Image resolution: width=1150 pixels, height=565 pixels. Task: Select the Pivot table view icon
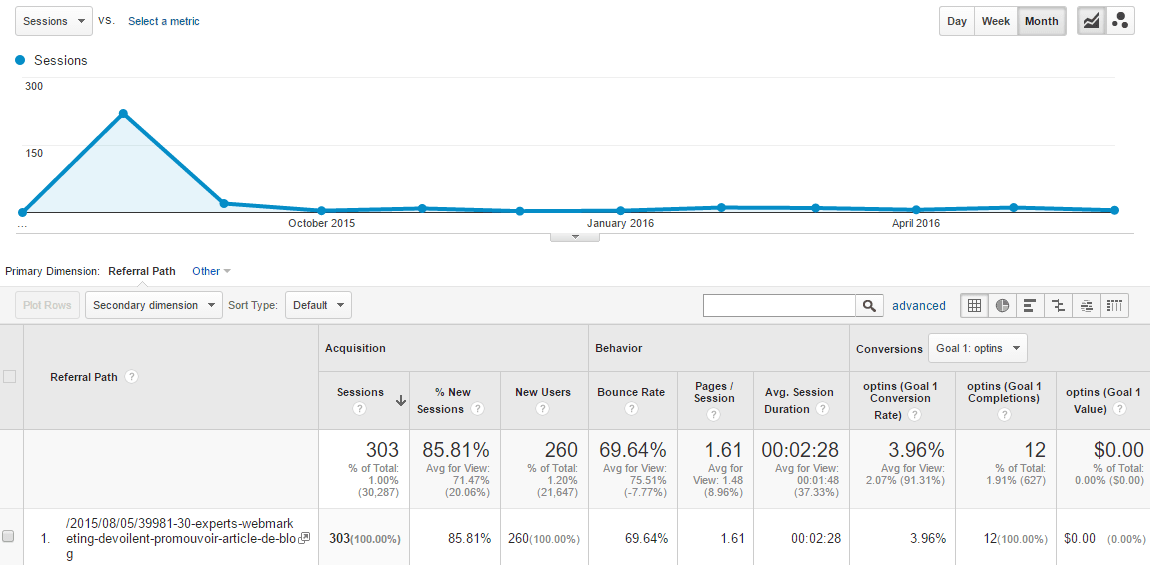[x=1113, y=305]
